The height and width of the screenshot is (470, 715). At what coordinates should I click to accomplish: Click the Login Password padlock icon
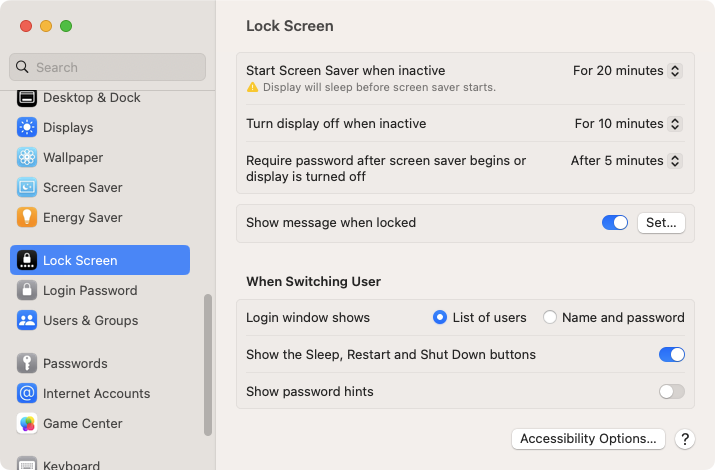coord(27,290)
